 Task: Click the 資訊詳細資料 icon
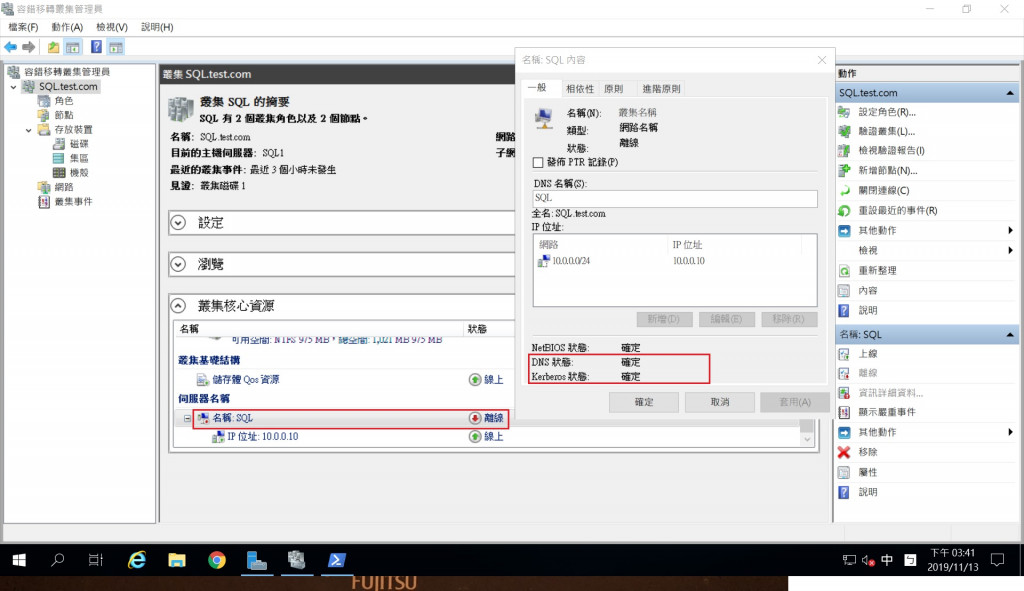[x=844, y=392]
